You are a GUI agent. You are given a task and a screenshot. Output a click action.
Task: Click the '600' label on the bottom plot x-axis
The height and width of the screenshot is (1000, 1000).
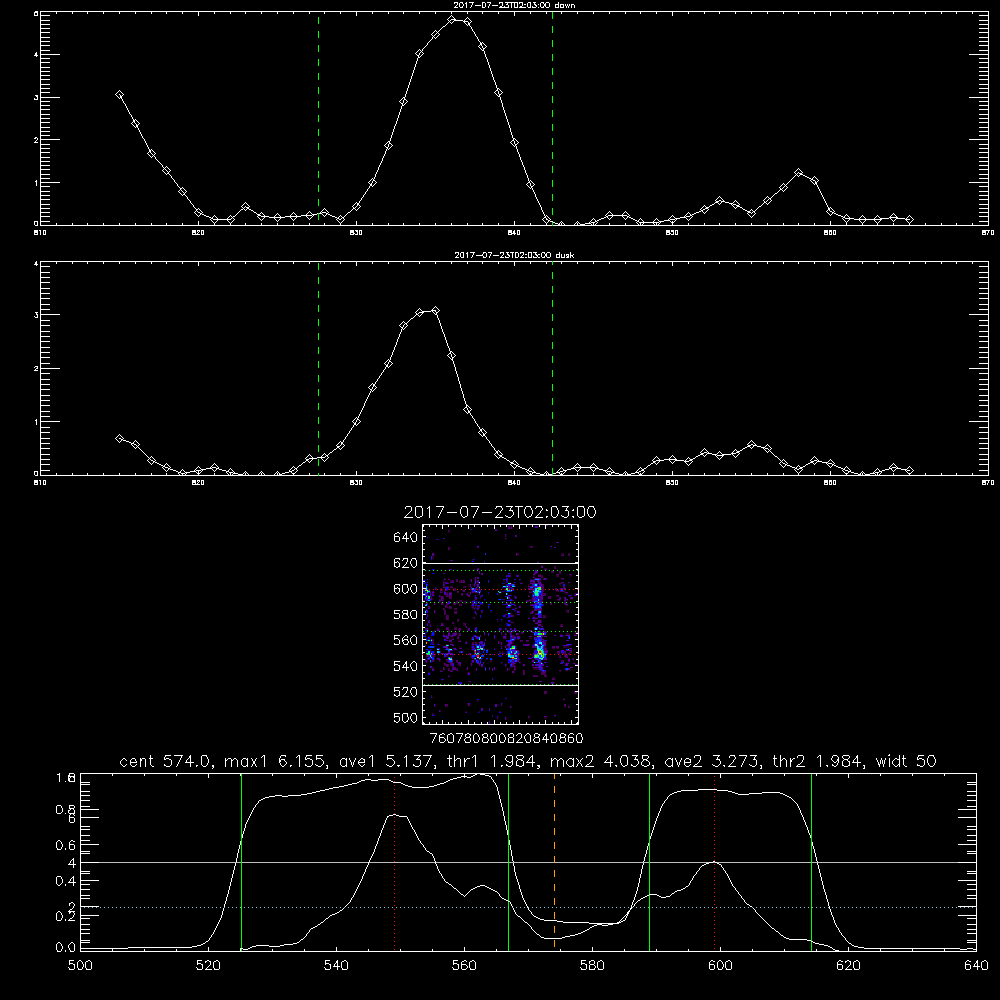click(720, 966)
